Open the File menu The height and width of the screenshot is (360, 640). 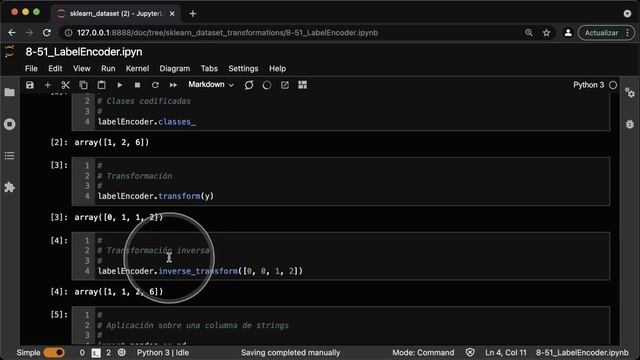click(31, 69)
